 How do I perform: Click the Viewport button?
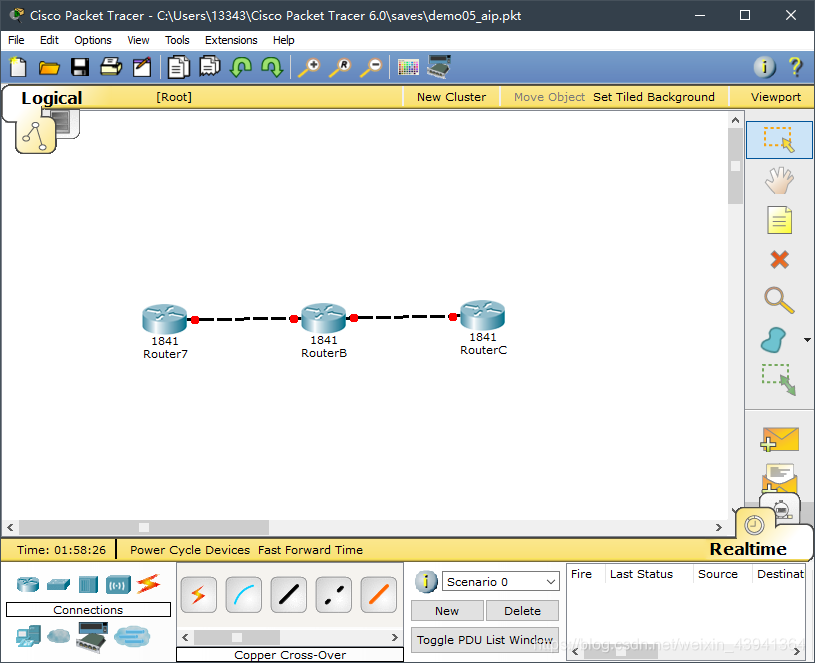coord(775,97)
